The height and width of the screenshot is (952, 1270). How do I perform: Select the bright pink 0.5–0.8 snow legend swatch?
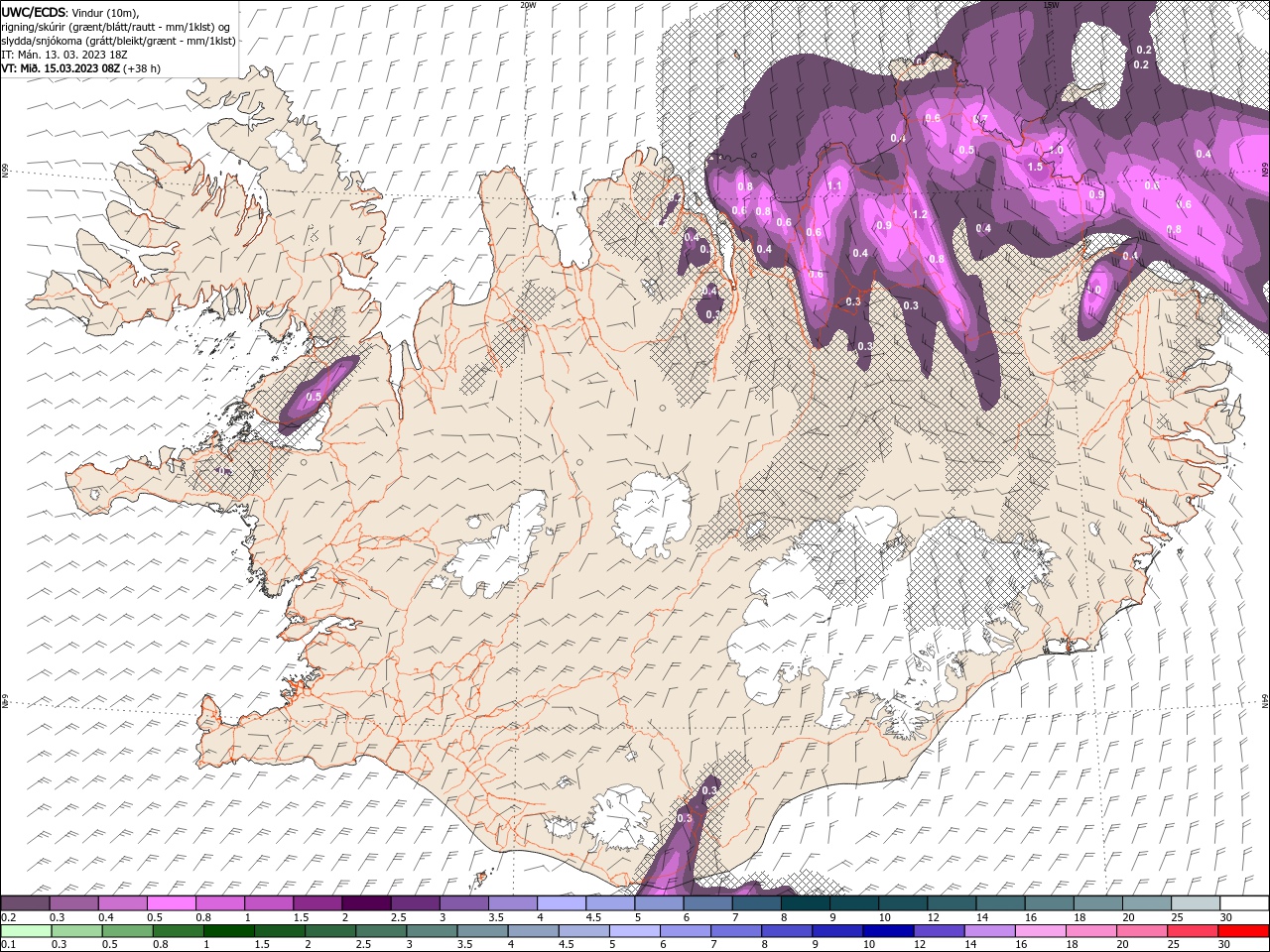coord(171,903)
